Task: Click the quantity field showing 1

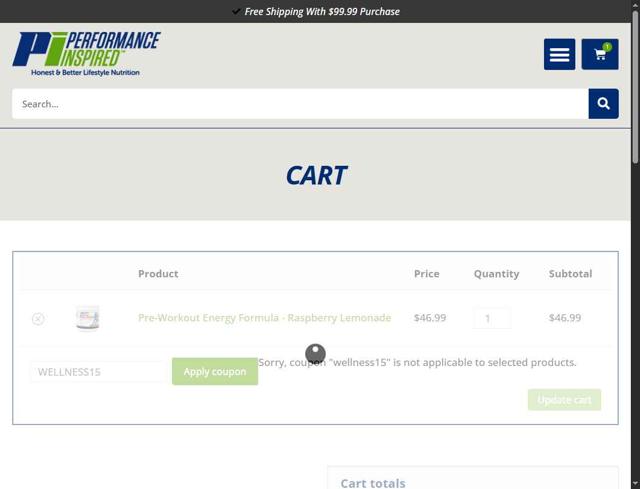Action: [x=492, y=318]
